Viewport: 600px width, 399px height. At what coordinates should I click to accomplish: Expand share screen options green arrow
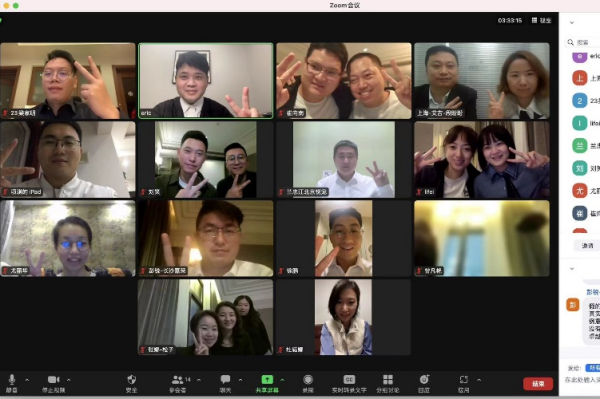tap(282, 380)
